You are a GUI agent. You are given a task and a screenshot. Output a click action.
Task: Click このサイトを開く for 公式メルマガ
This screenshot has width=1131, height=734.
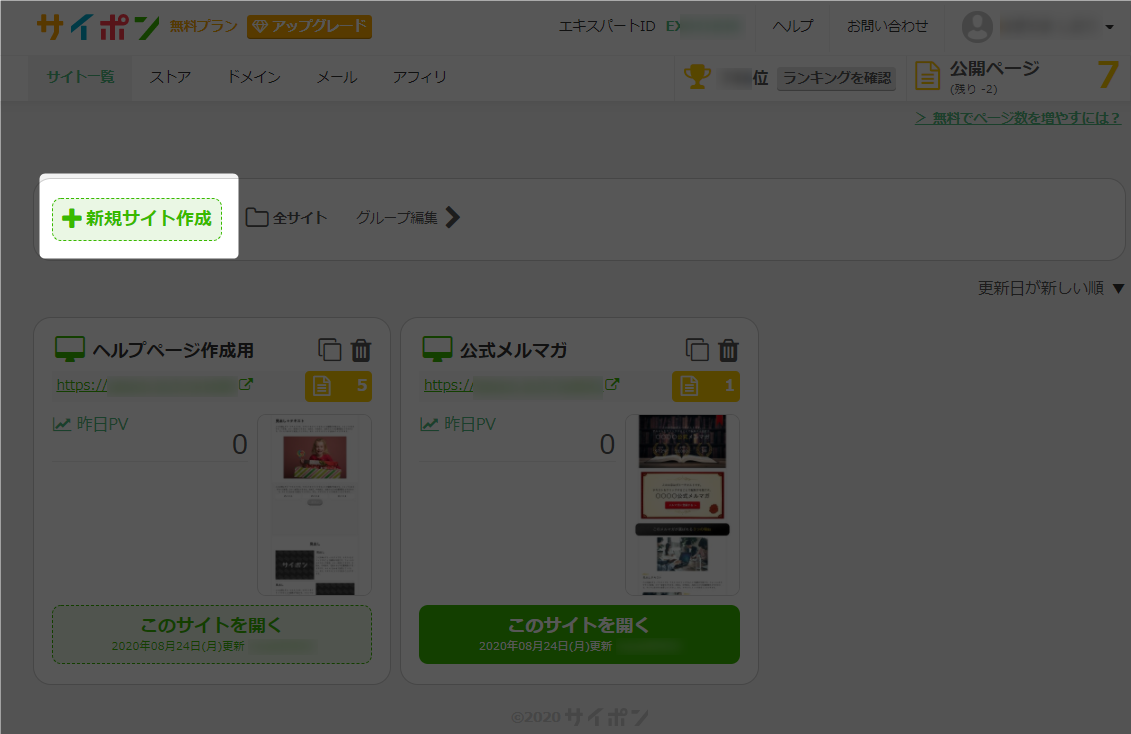pos(579,634)
